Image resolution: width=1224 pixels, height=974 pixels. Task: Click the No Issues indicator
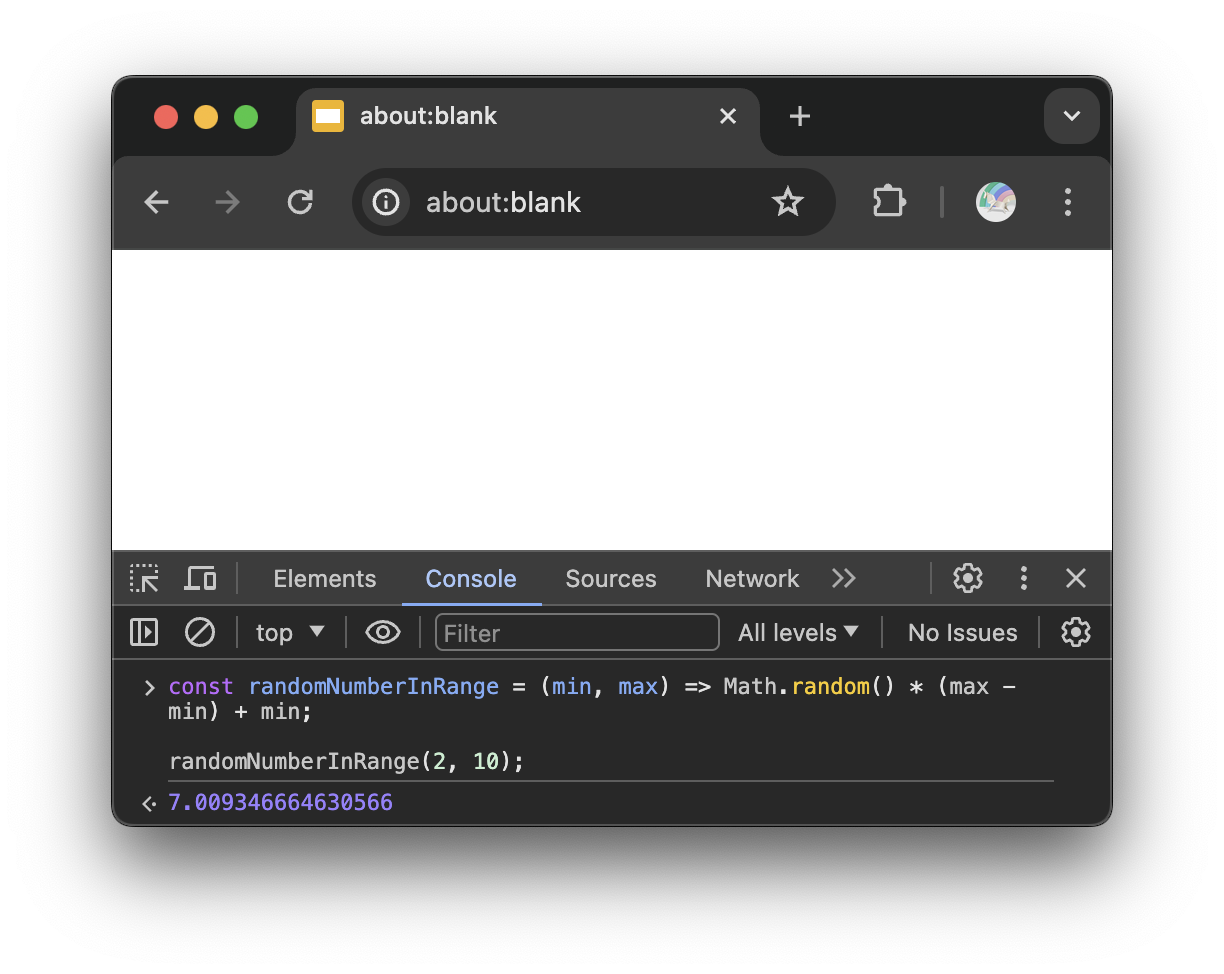[962, 633]
